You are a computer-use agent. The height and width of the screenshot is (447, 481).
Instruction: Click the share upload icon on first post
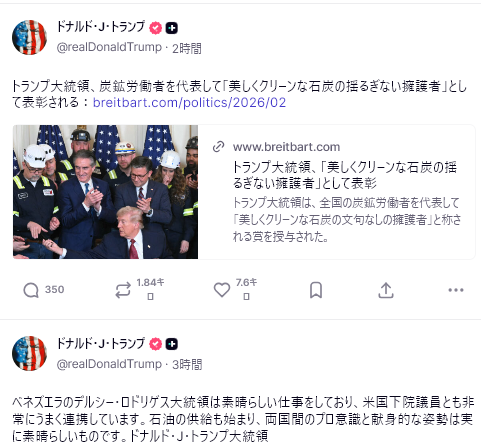386,290
